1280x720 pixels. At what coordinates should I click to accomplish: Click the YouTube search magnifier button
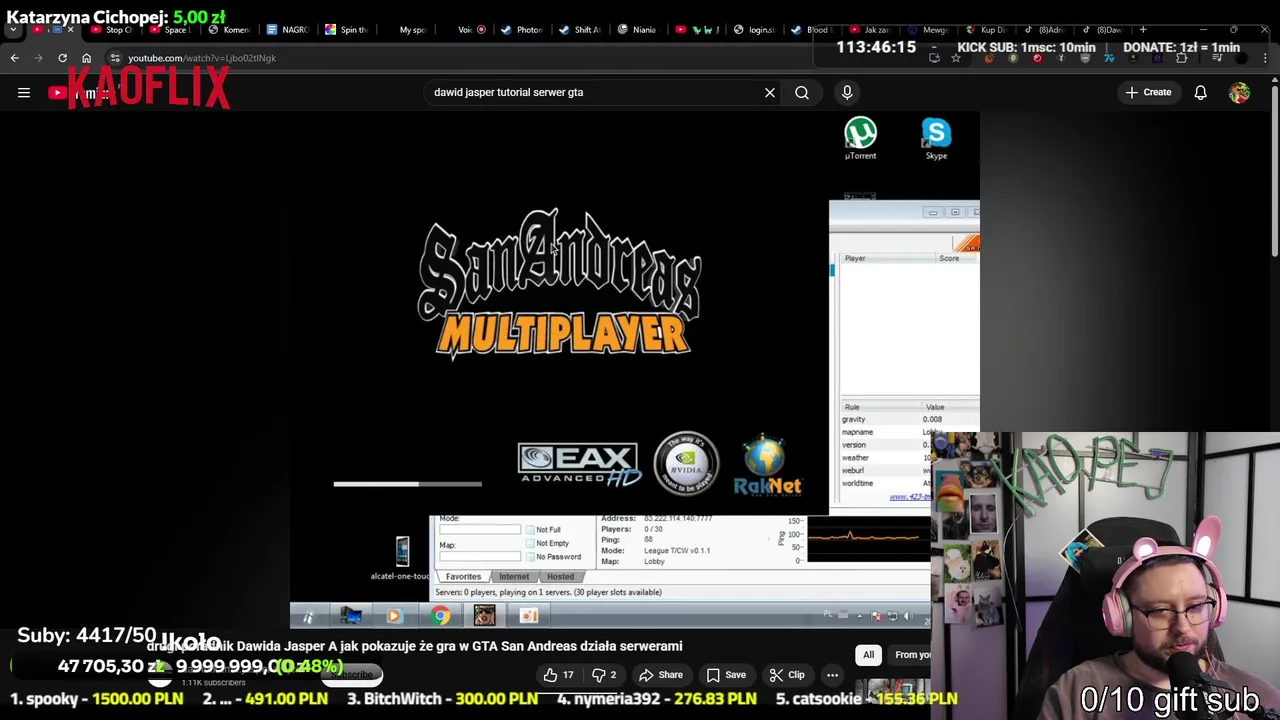coord(802,93)
